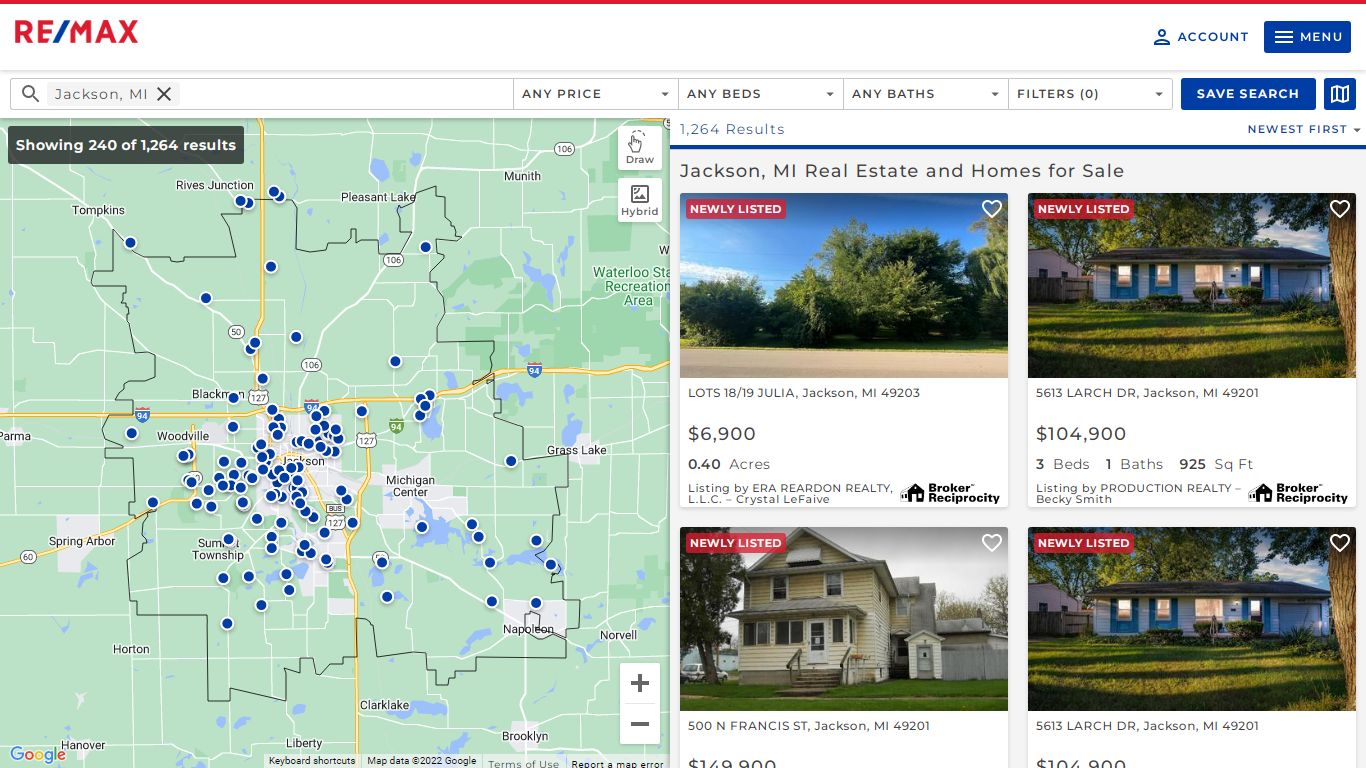
Task: Click the Michigan Center map label
Action: click(410, 486)
